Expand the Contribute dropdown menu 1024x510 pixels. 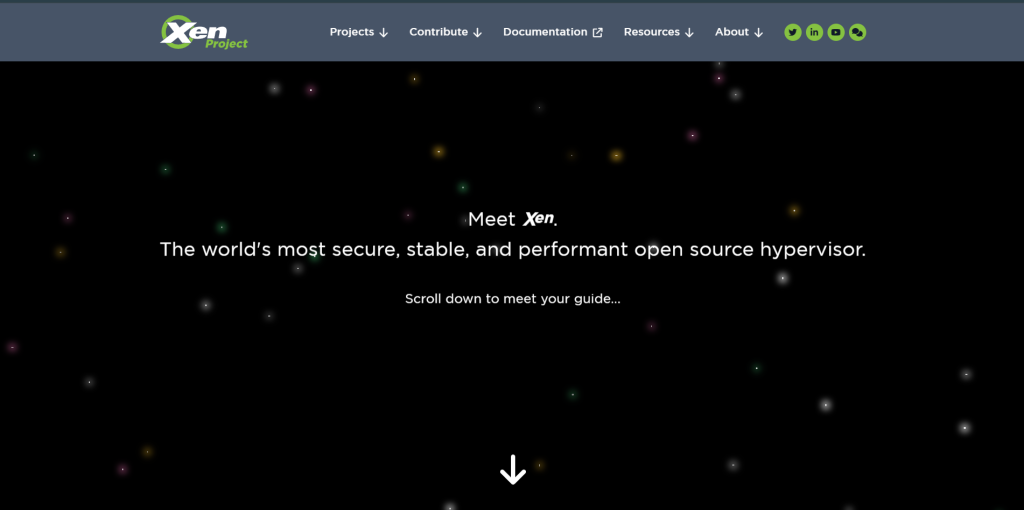click(445, 32)
